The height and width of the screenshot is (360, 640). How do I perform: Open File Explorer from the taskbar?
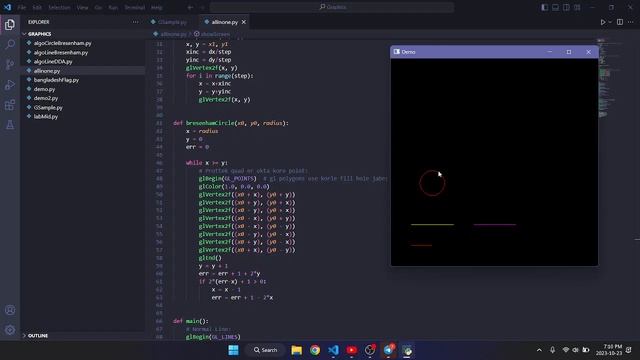pyautogui.click(x=297, y=350)
